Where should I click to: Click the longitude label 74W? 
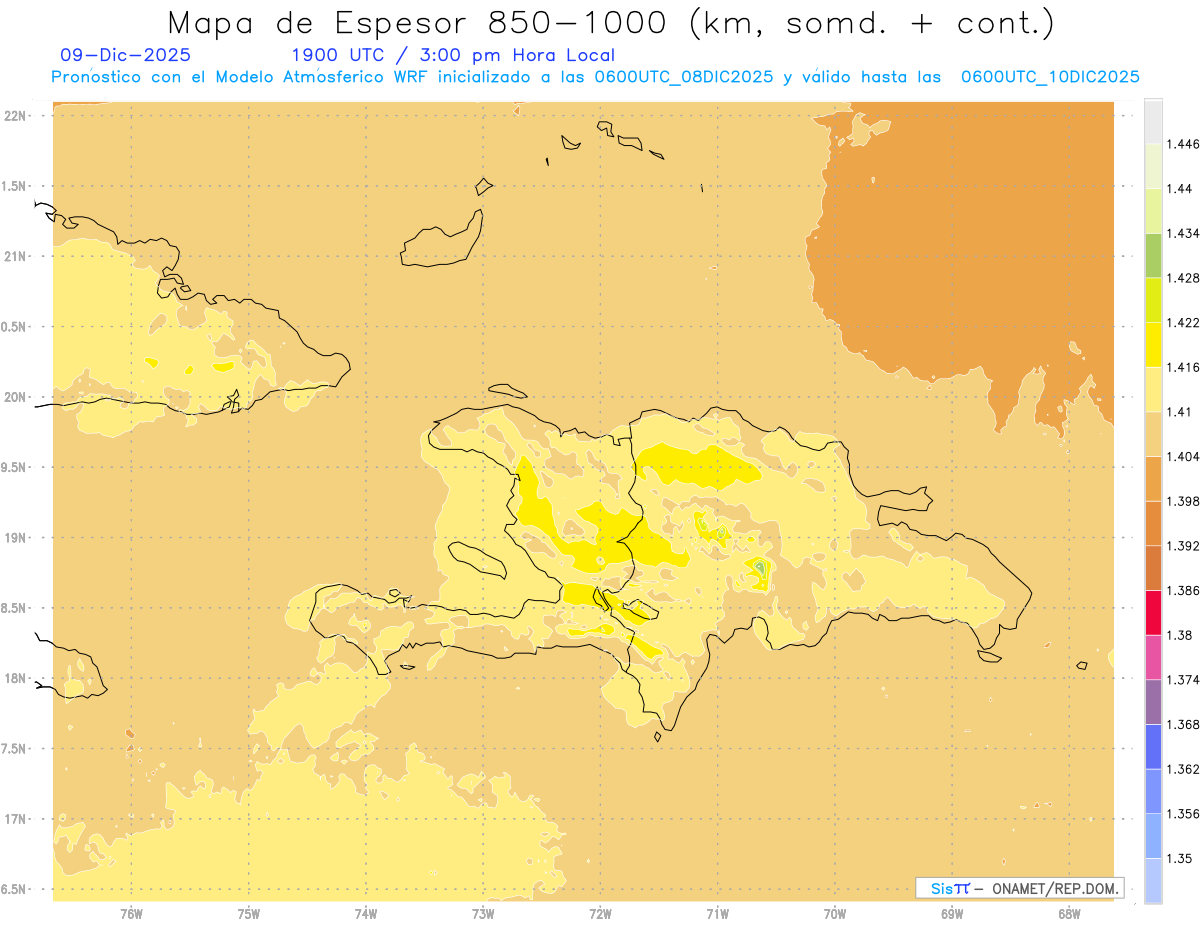[366, 913]
